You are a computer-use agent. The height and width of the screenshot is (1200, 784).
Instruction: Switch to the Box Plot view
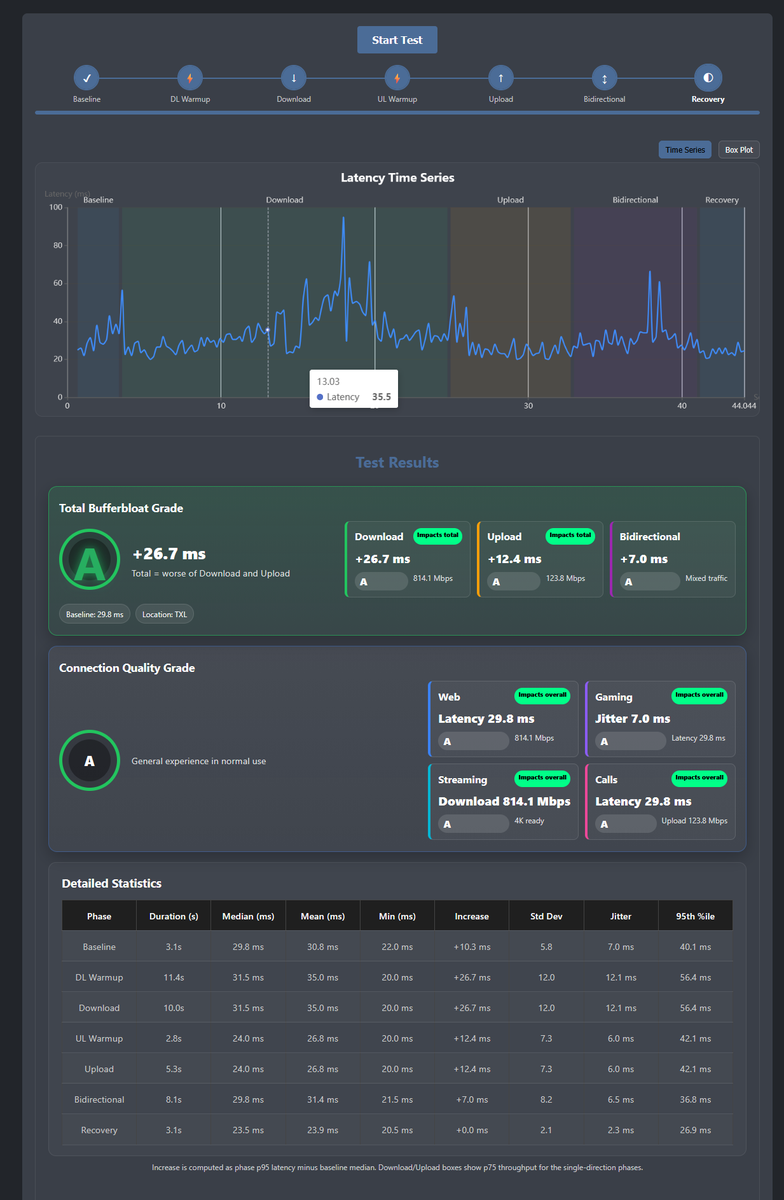pyautogui.click(x=739, y=150)
